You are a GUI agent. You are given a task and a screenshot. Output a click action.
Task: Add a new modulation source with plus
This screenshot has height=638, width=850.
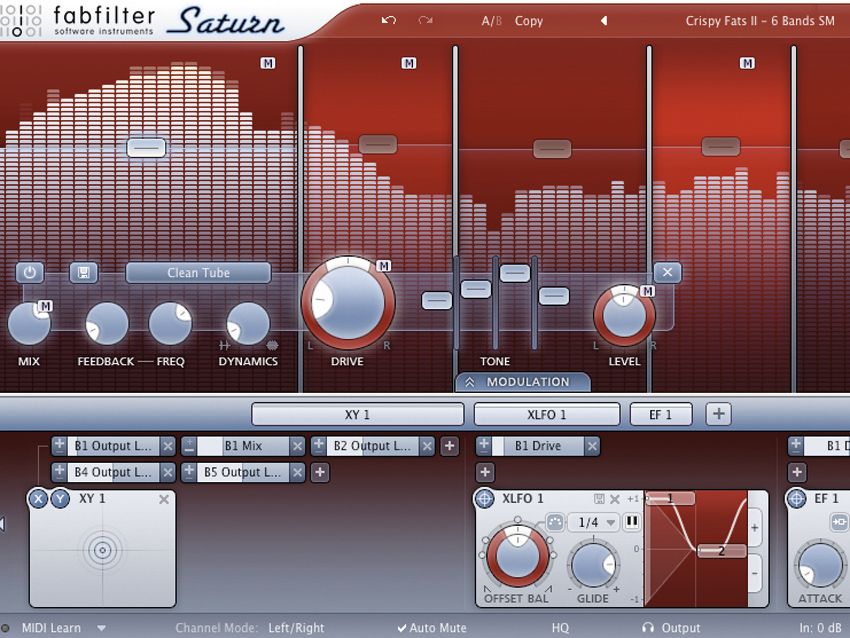point(718,414)
